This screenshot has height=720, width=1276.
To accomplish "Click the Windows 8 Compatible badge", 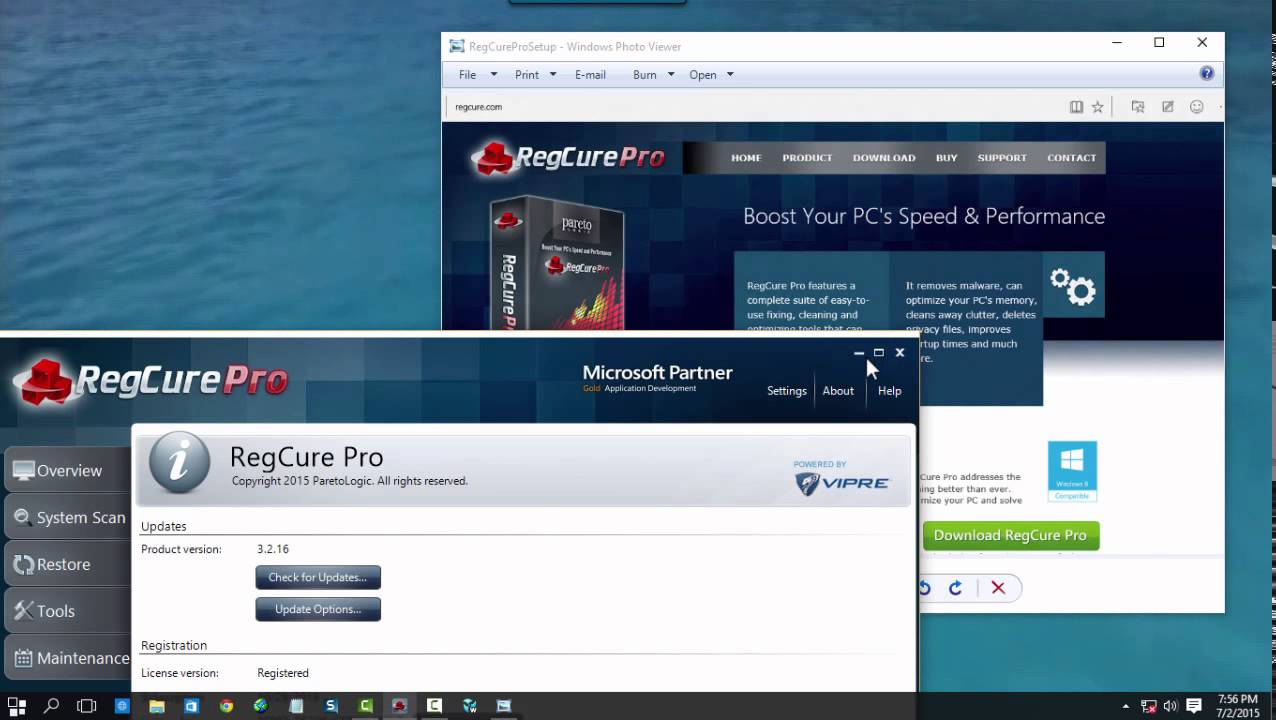I will pos(1072,471).
